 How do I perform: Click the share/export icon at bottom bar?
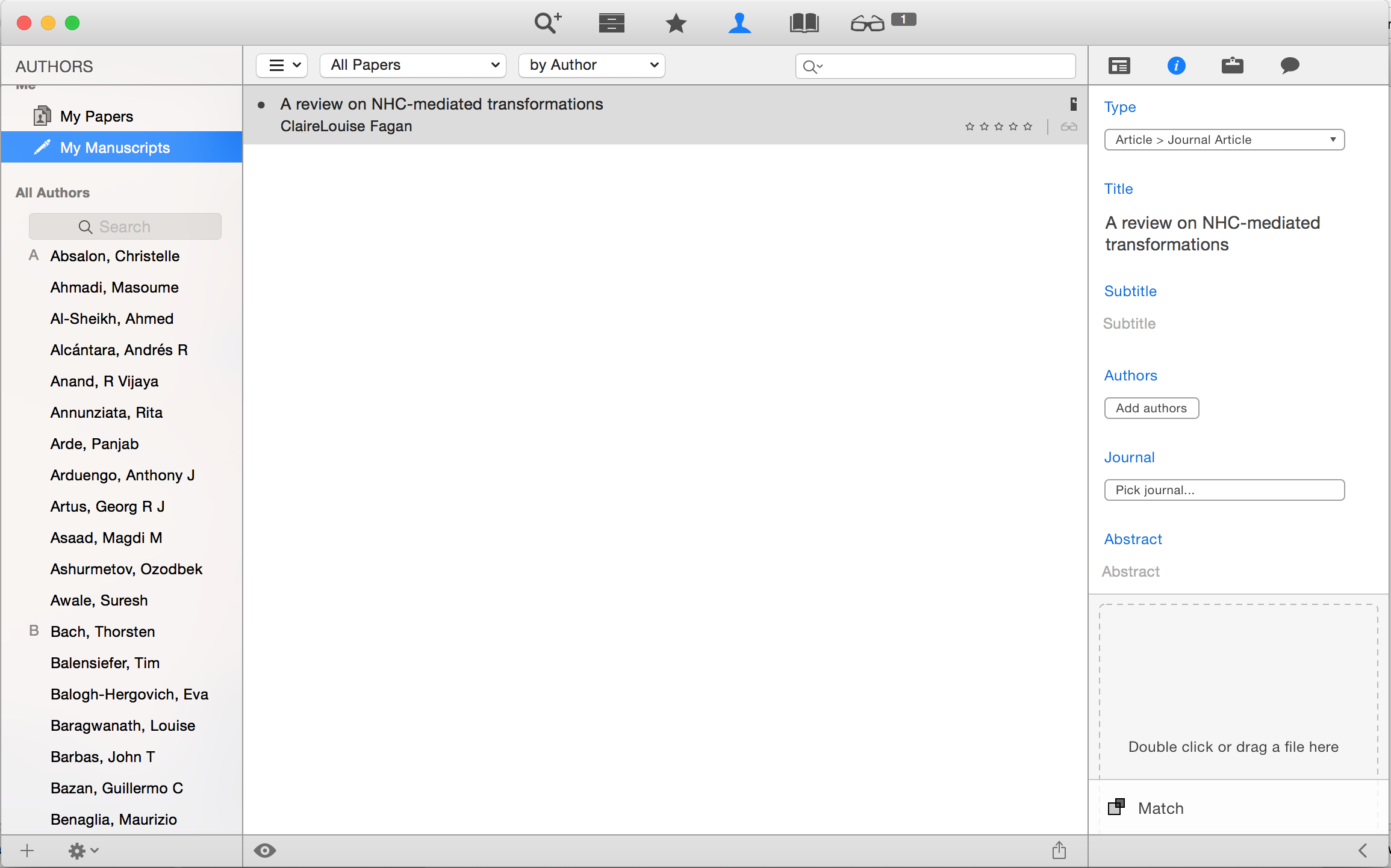point(1059,850)
